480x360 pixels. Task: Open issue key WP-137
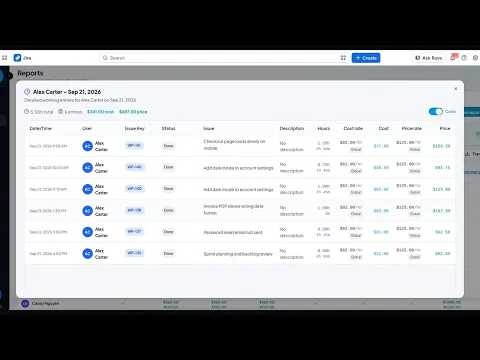[x=134, y=231]
